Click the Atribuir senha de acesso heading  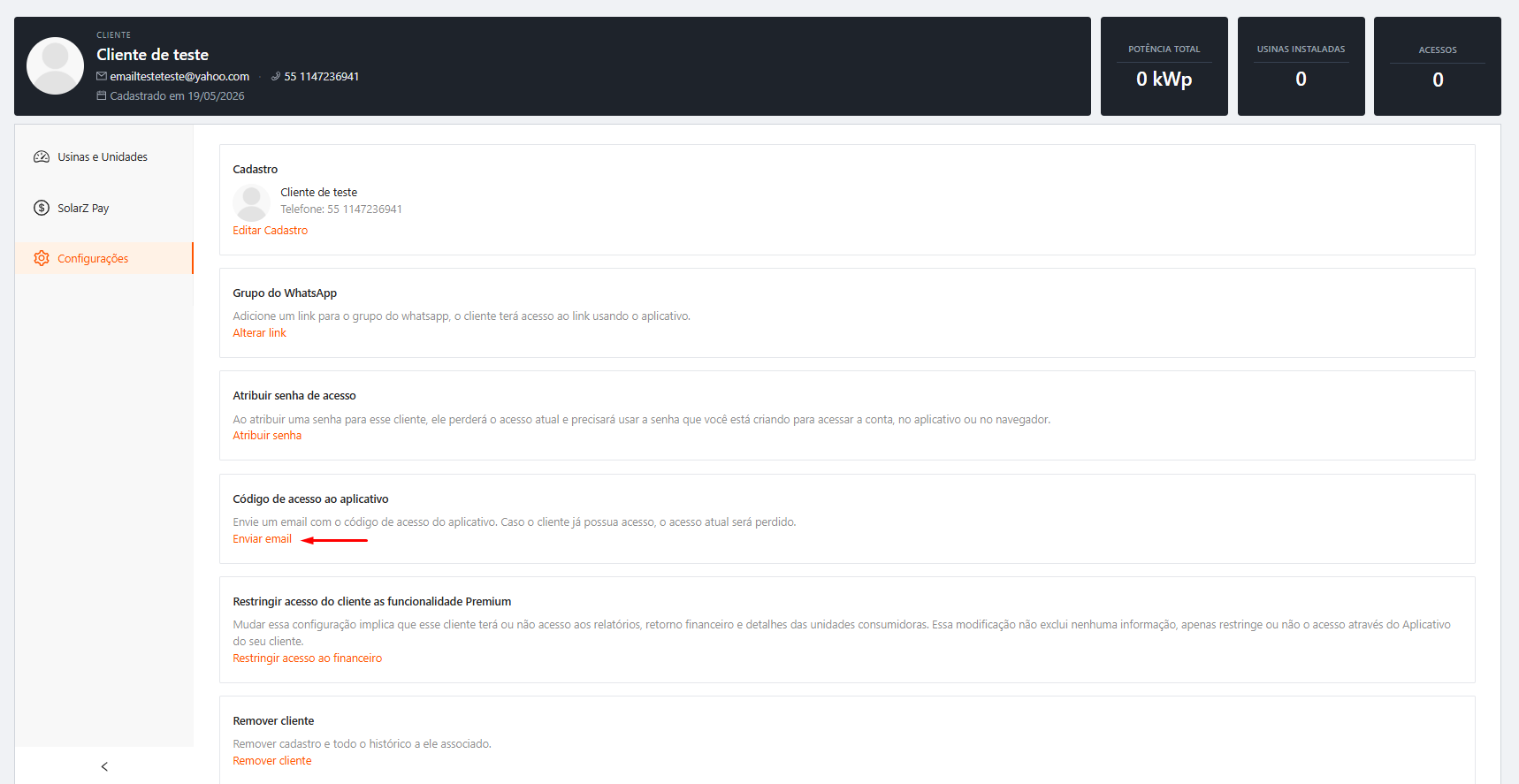[294, 396]
